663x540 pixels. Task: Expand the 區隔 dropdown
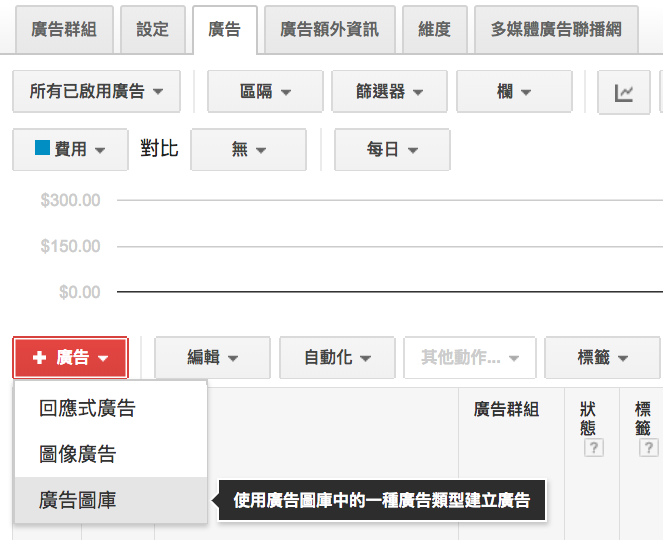click(264, 92)
